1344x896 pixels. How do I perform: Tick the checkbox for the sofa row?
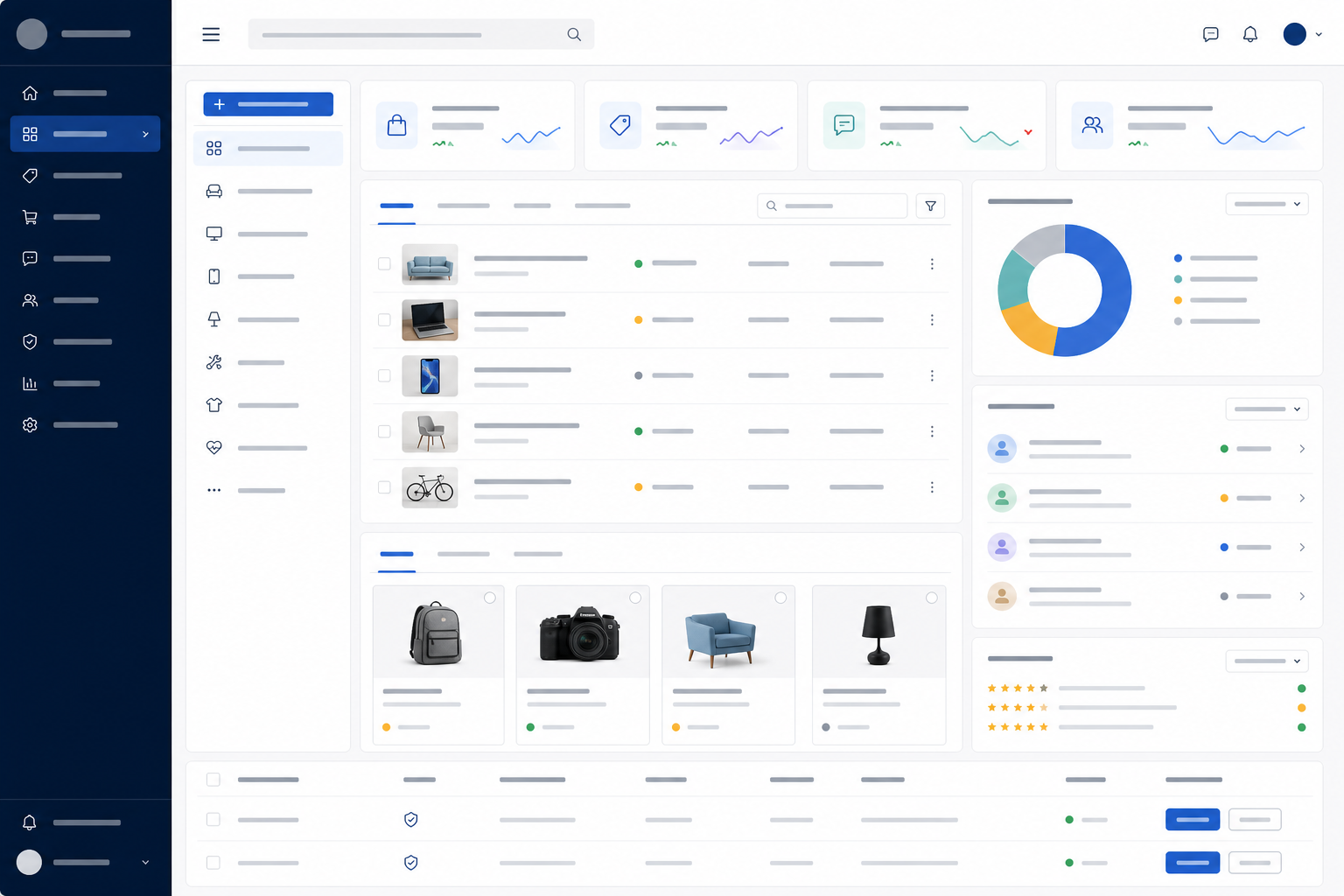click(384, 263)
